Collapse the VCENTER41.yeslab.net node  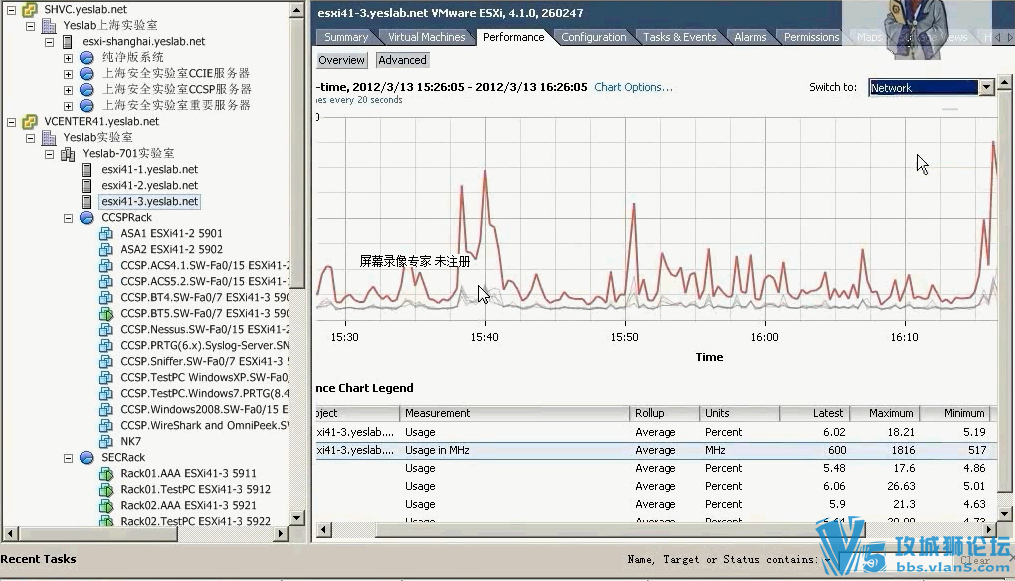pos(11,122)
